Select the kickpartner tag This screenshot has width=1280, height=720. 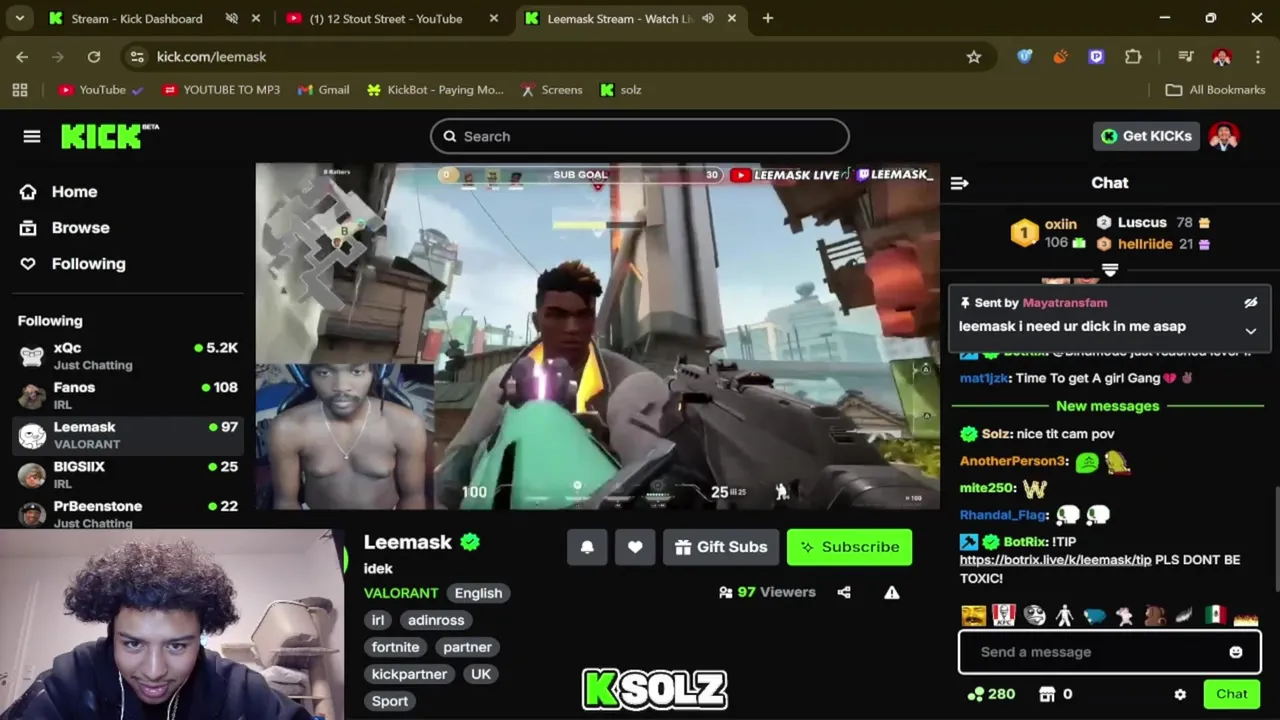[409, 674]
